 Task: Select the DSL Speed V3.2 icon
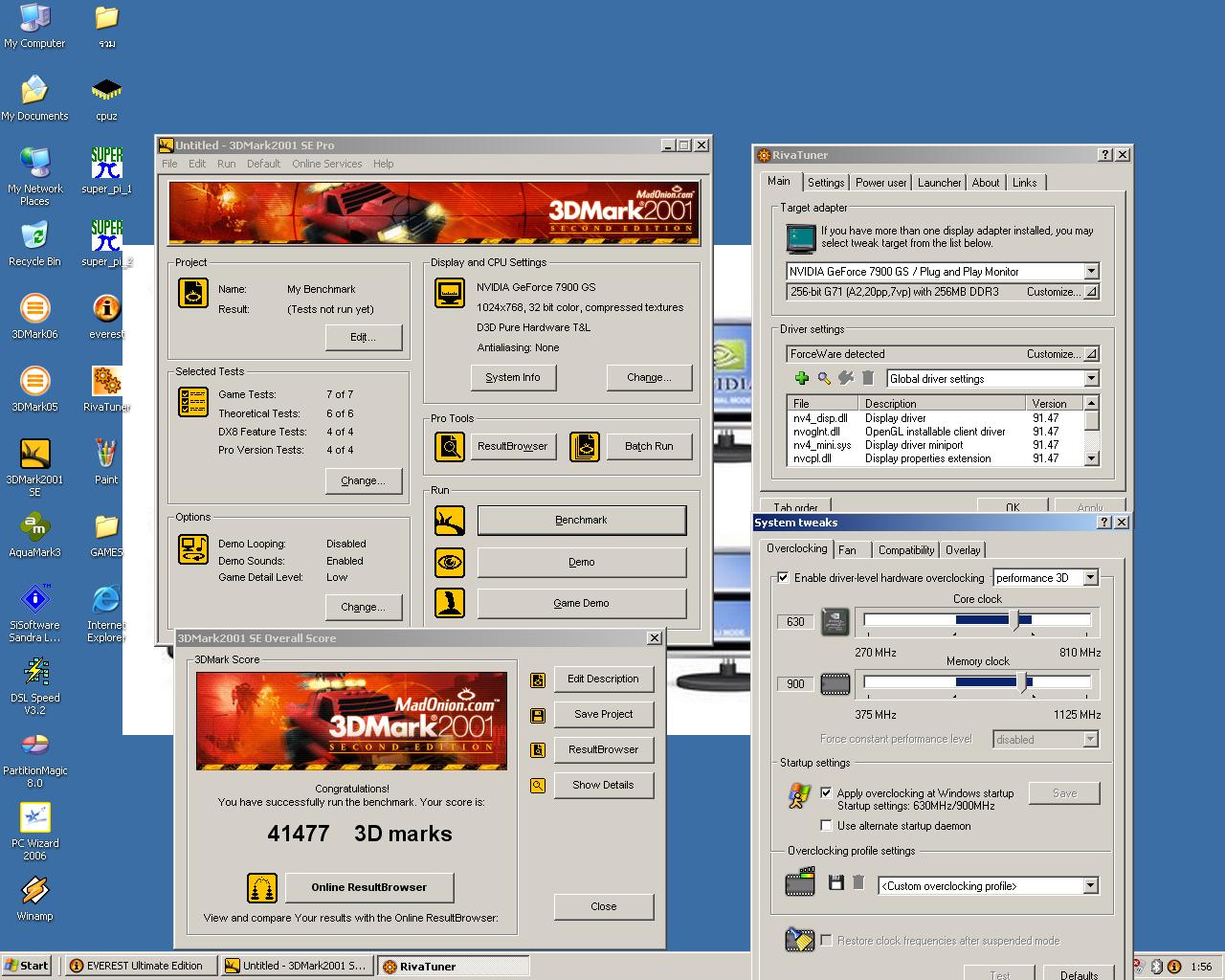coord(34,686)
